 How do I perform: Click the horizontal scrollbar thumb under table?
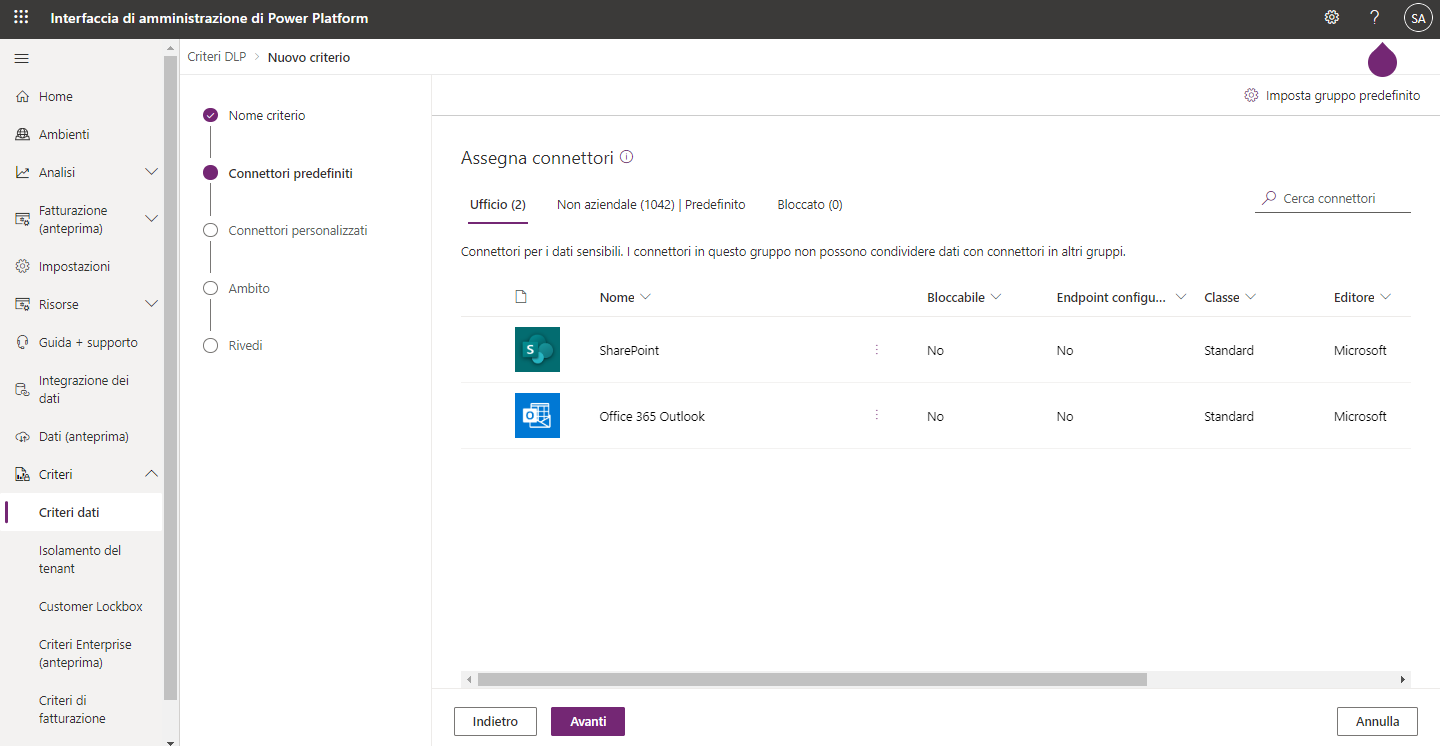point(812,679)
